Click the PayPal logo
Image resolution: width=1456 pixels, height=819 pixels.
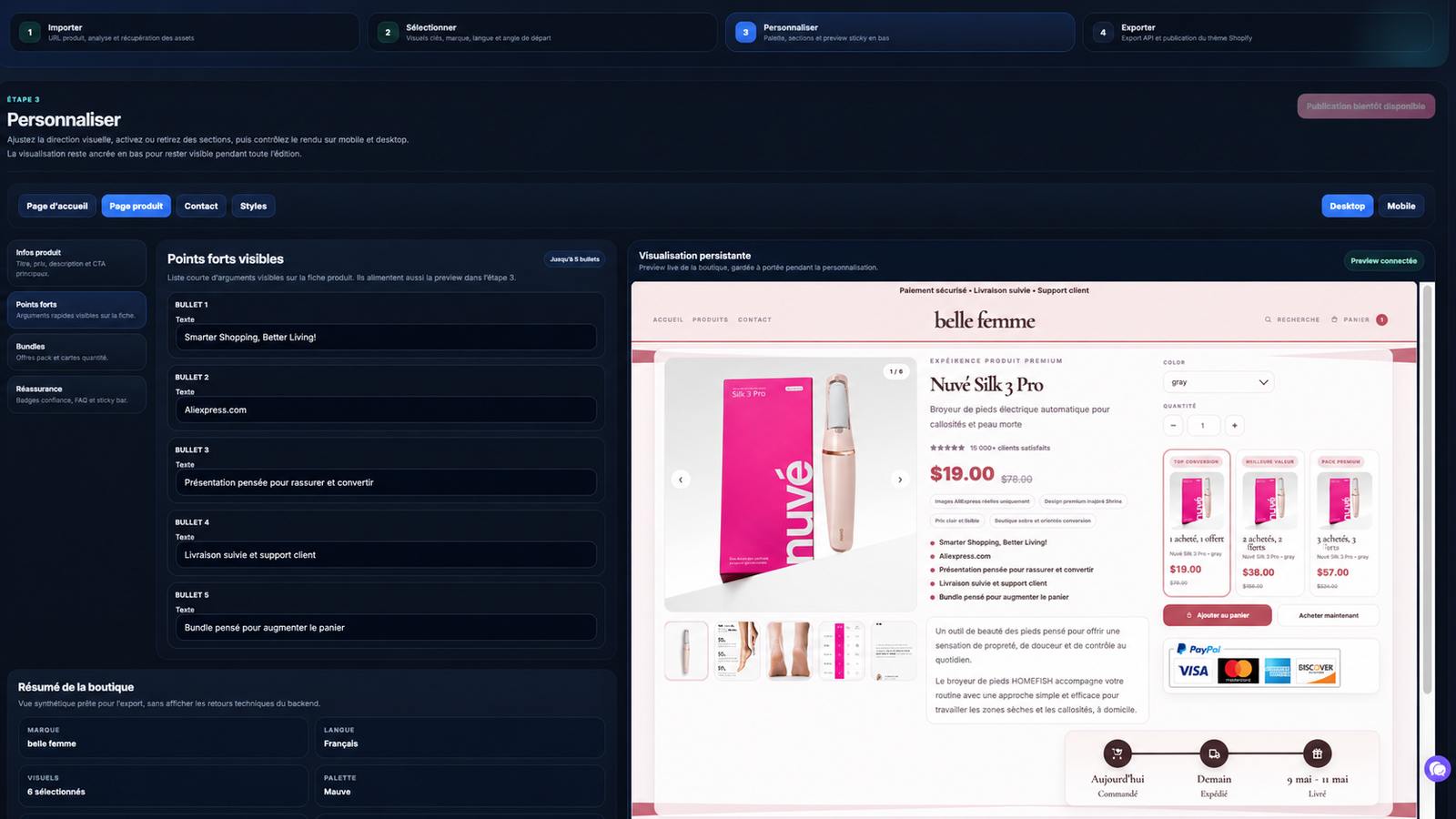tap(1198, 650)
